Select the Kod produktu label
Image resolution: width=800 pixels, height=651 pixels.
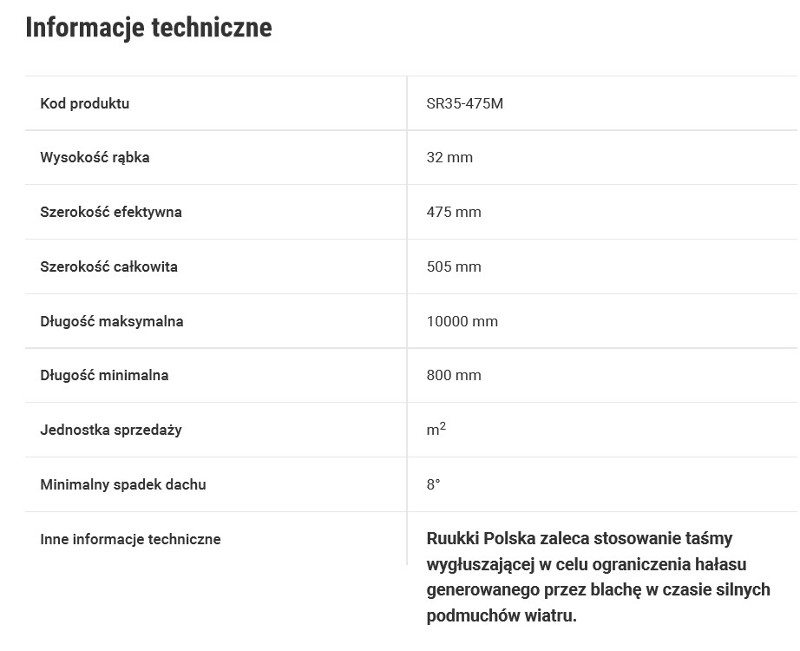click(x=85, y=104)
